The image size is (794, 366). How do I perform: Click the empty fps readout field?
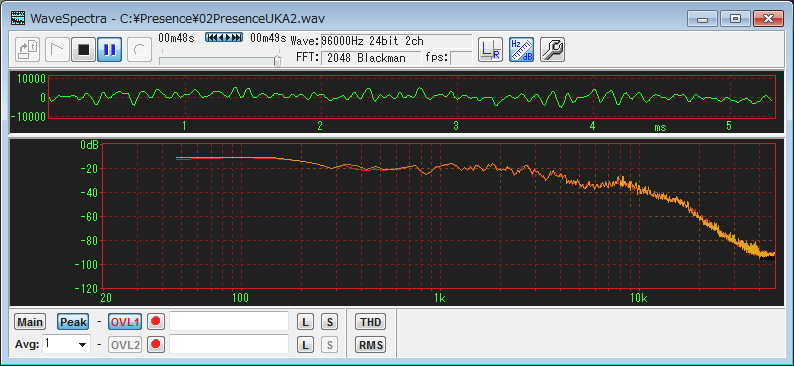click(x=461, y=58)
